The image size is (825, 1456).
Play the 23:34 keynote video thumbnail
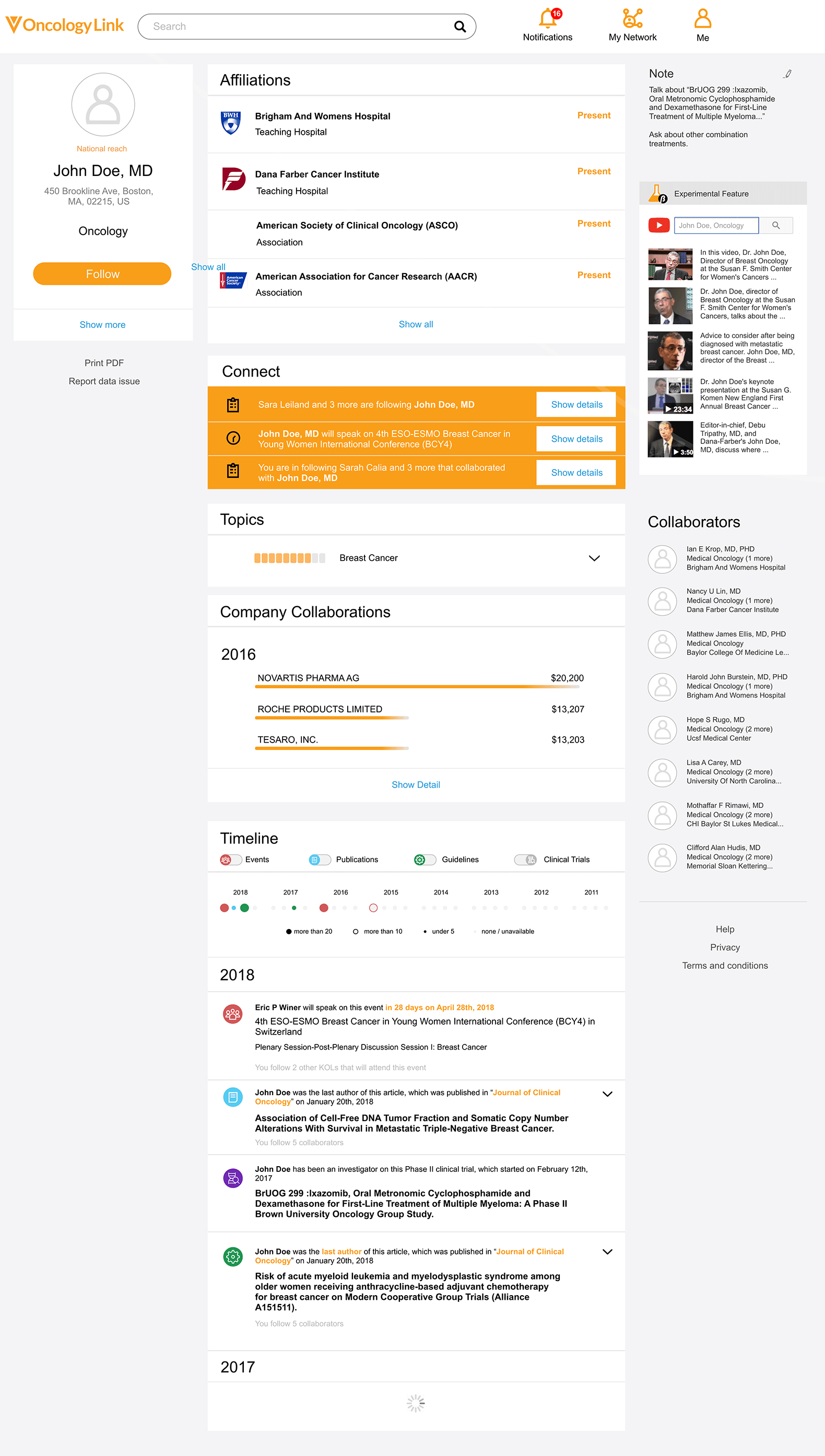pos(670,395)
